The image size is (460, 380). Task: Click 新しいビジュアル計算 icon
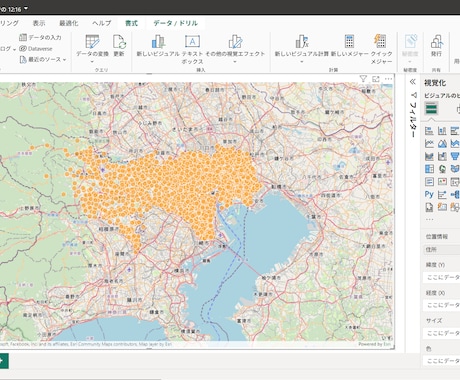point(302,41)
